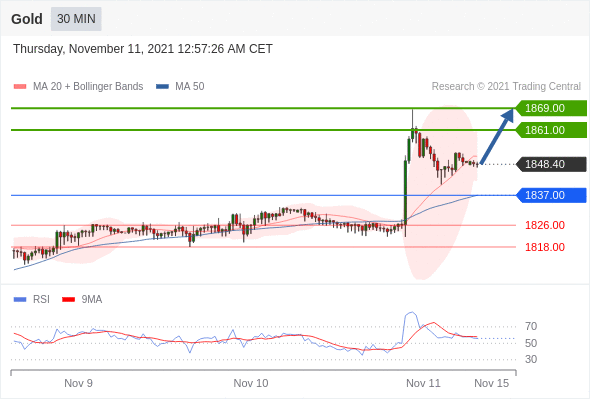Image resolution: width=590 pixels, height=400 pixels.
Task: Click the Nov 10 date axis label
Action: pyautogui.click(x=251, y=383)
